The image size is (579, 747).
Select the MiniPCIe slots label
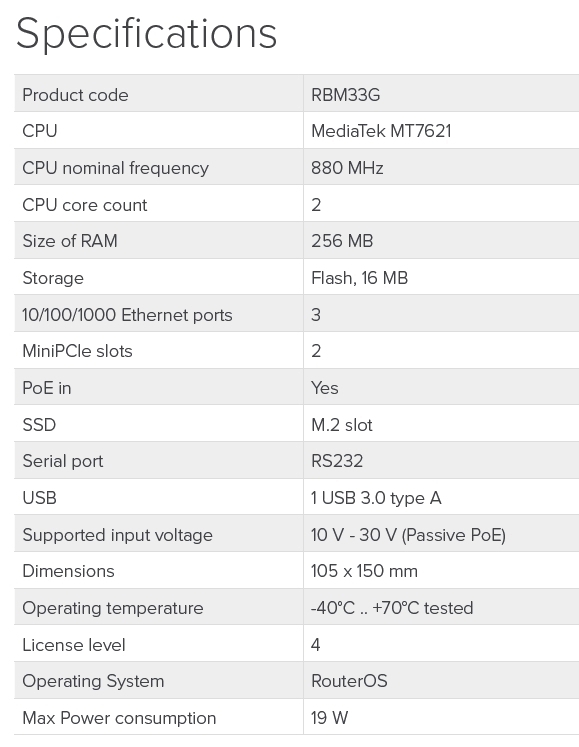[77, 351]
